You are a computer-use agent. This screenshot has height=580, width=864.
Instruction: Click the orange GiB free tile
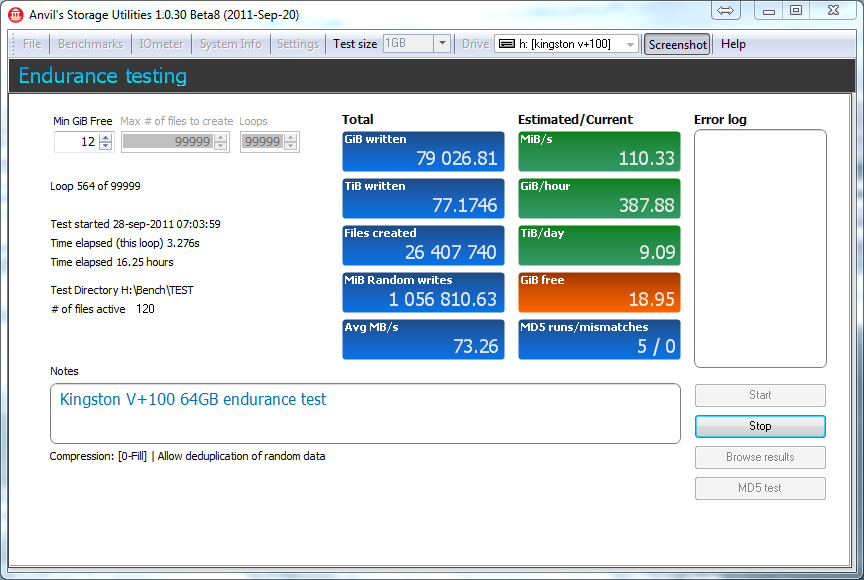599,292
